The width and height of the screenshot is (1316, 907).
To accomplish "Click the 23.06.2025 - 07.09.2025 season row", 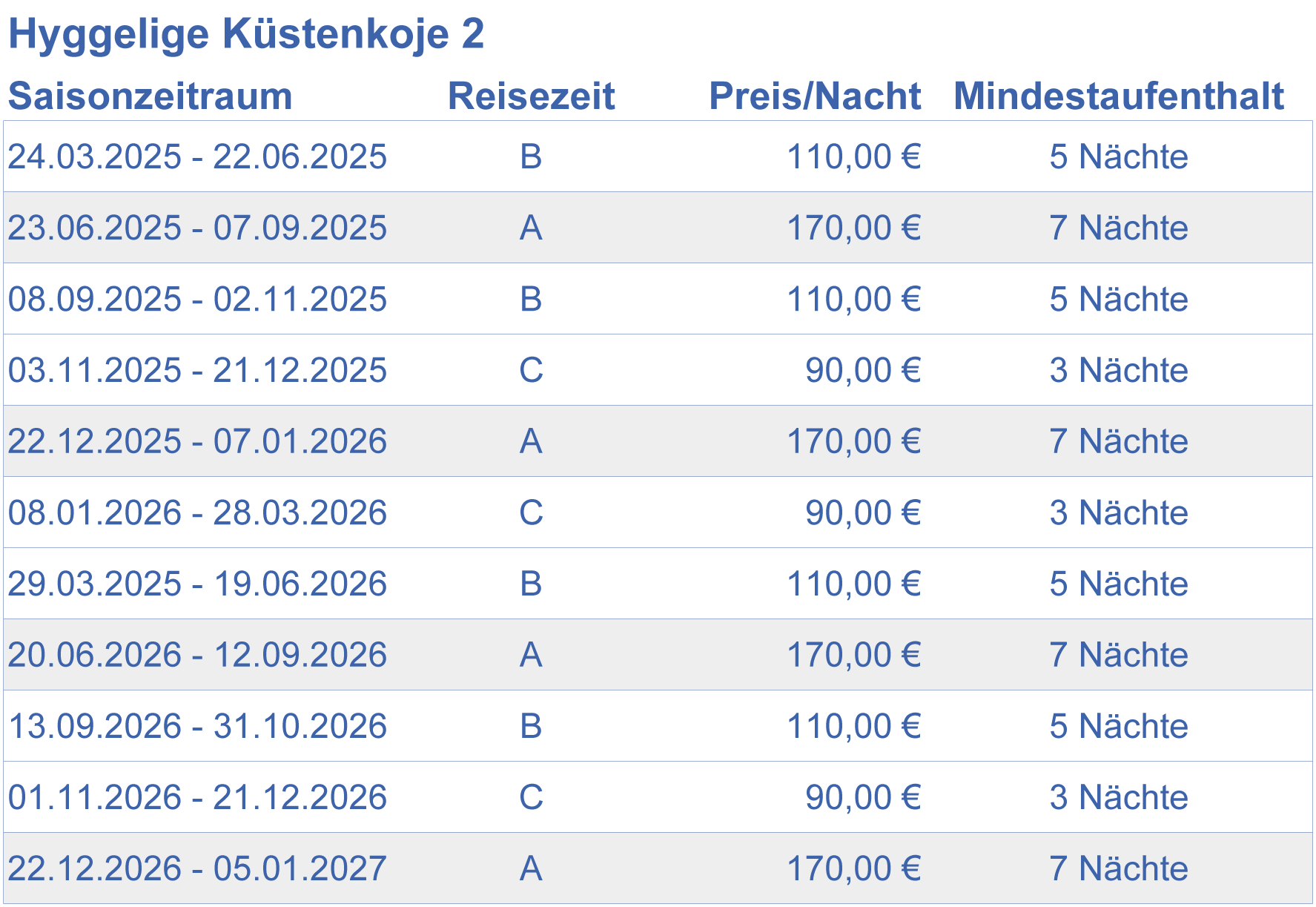I will [658, 228].
